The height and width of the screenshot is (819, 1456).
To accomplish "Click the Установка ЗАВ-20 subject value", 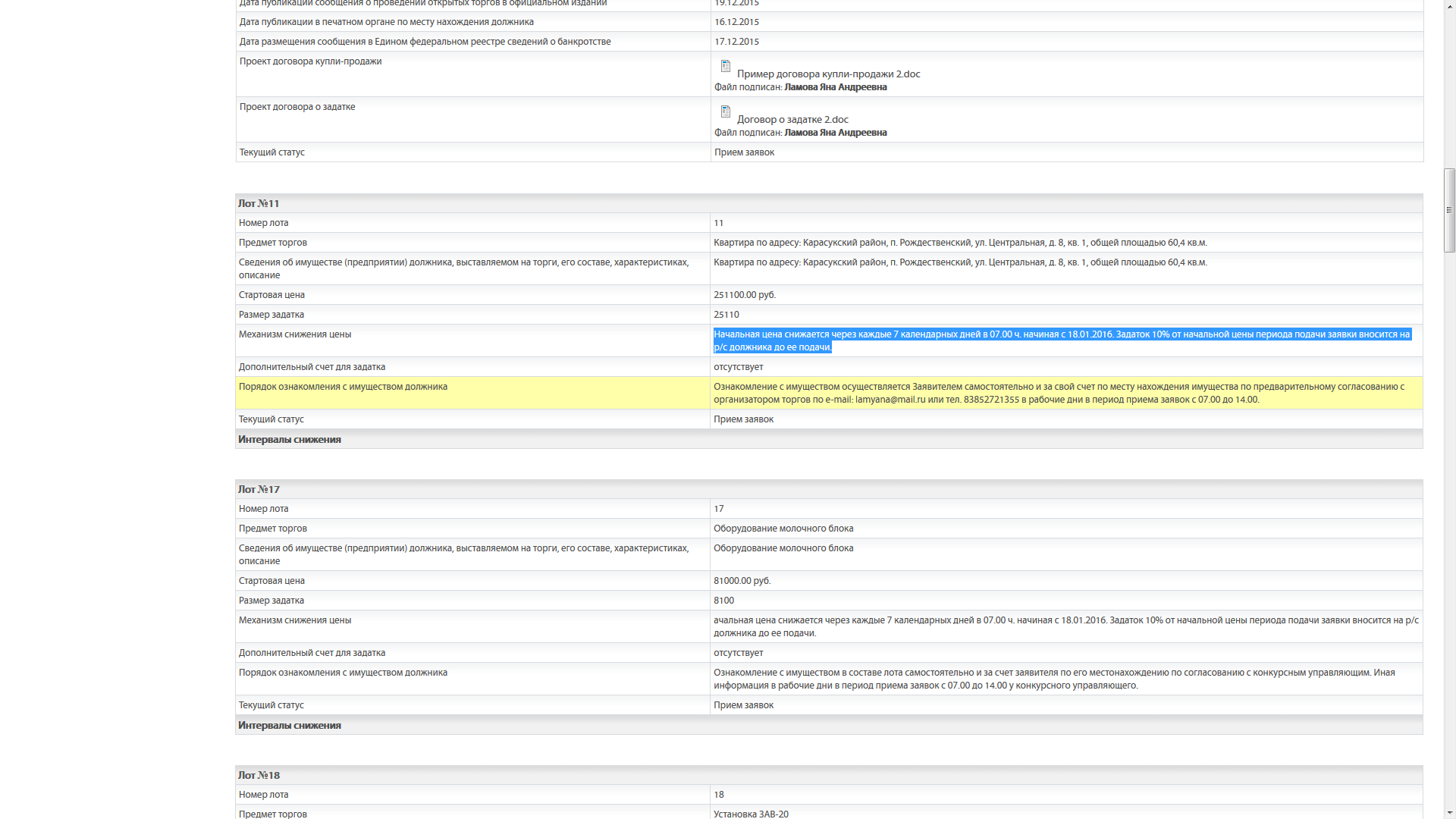I will [751, 814].
